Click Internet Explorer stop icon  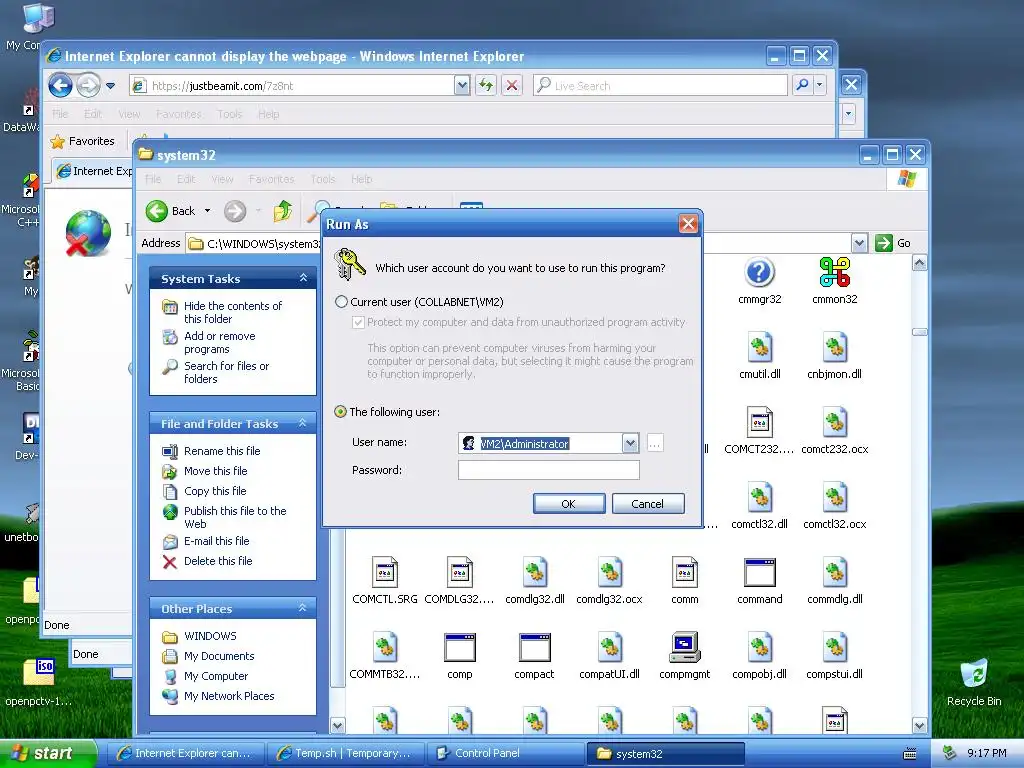click(512, 86)
